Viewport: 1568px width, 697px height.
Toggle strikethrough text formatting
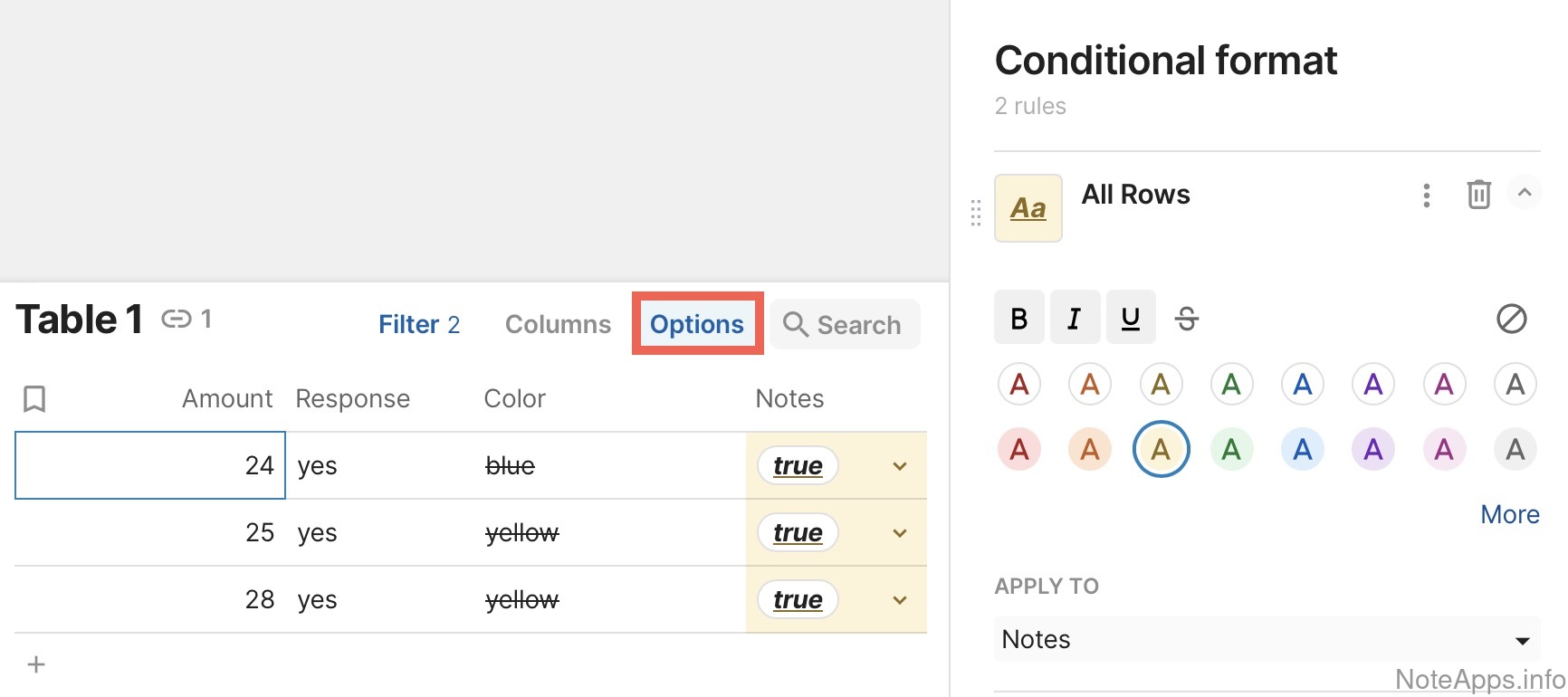click(1186, 319)
